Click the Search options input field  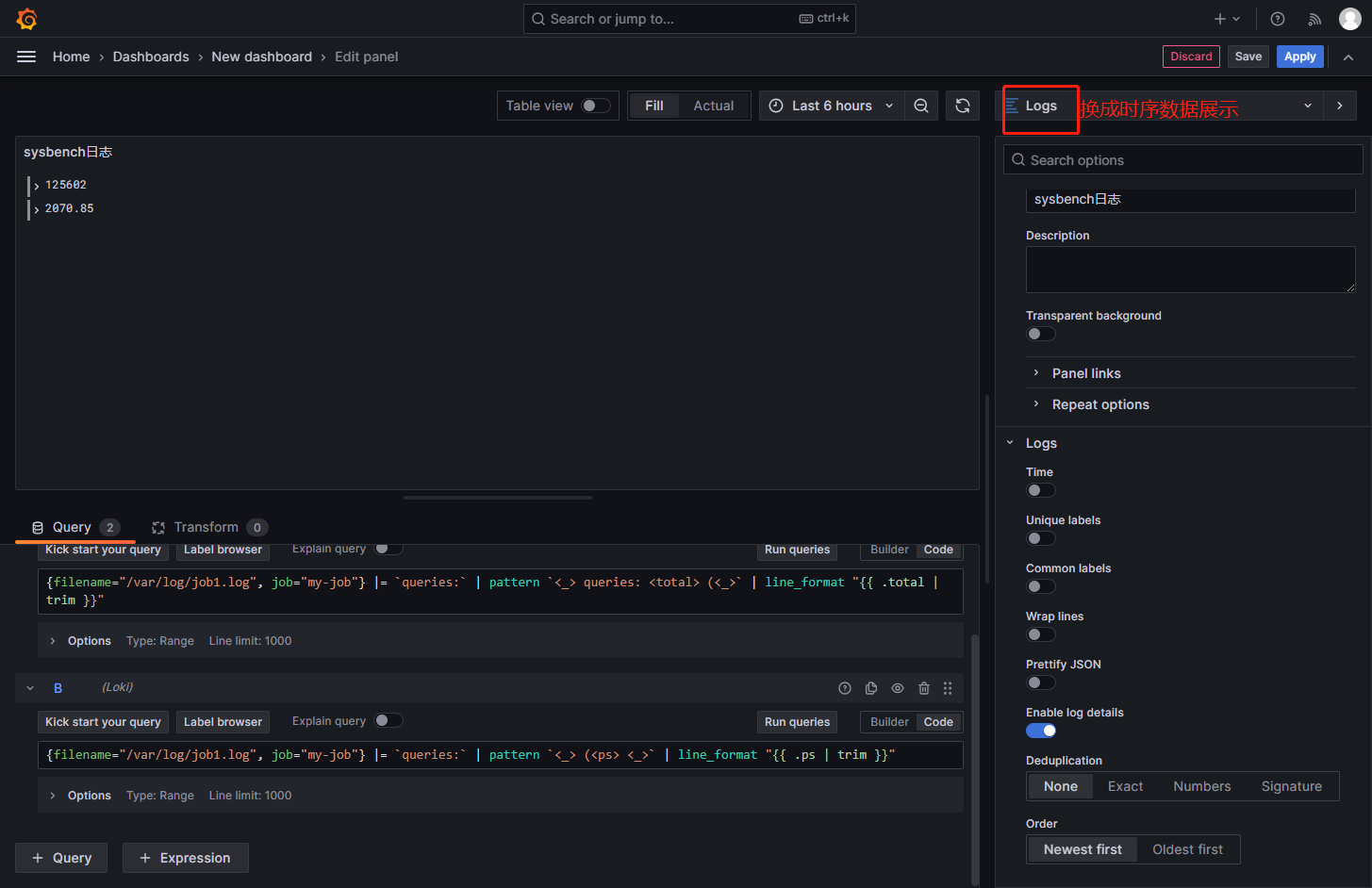1183,160
